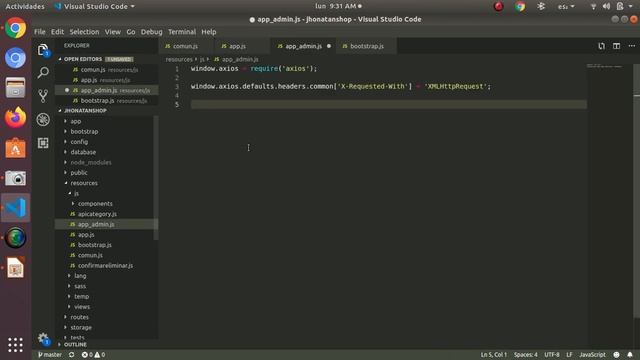This screenshot has width=640, height=360.
Task: Click Ln 5, Col 1 go to line
Action: point(493,355)
